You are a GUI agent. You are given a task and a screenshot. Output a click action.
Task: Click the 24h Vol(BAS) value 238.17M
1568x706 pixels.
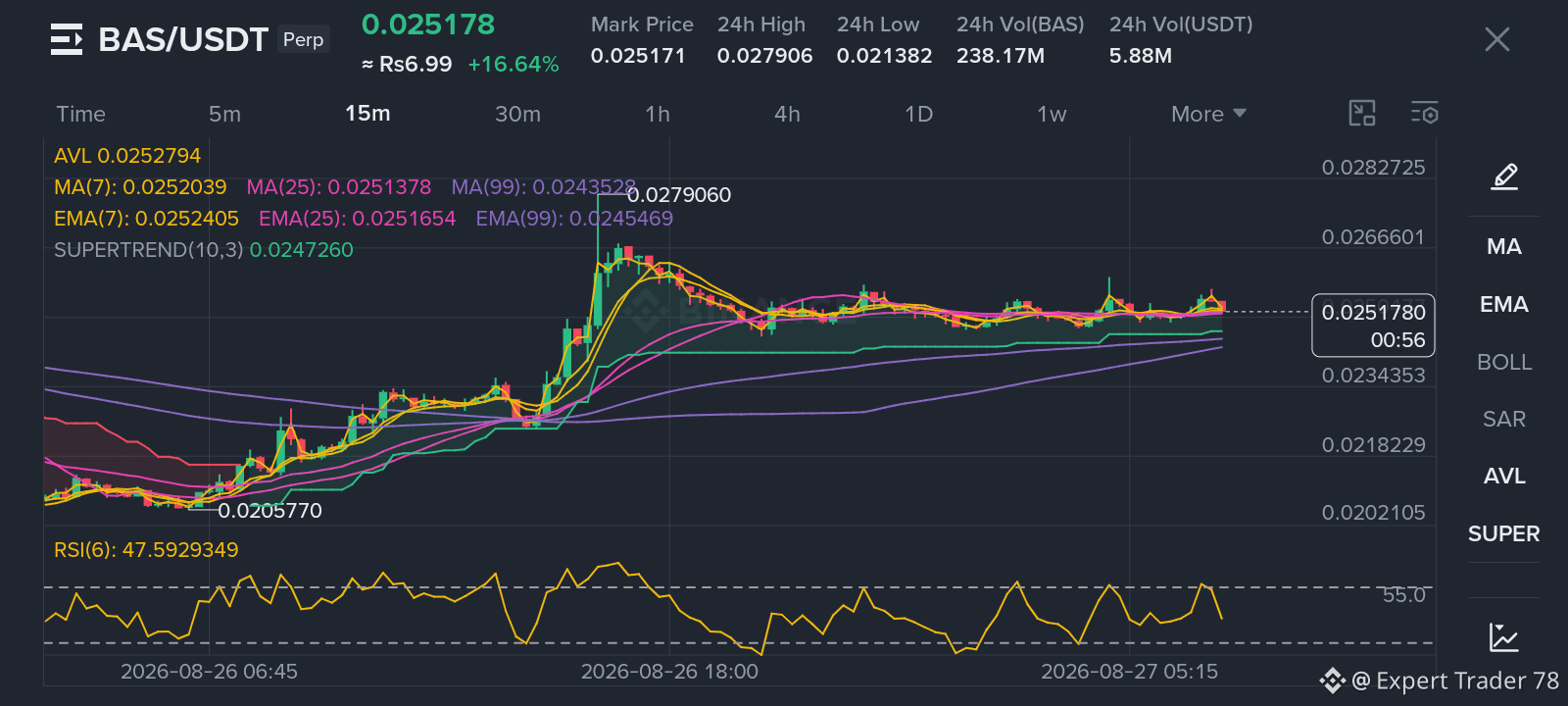(1001, 56)
